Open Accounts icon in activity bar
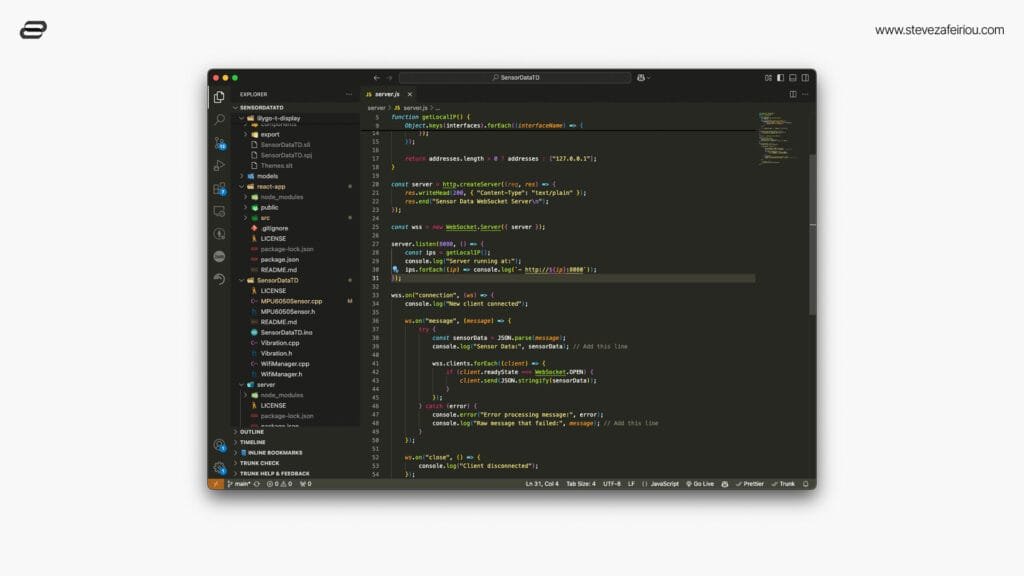 click(x=219, y=445)
